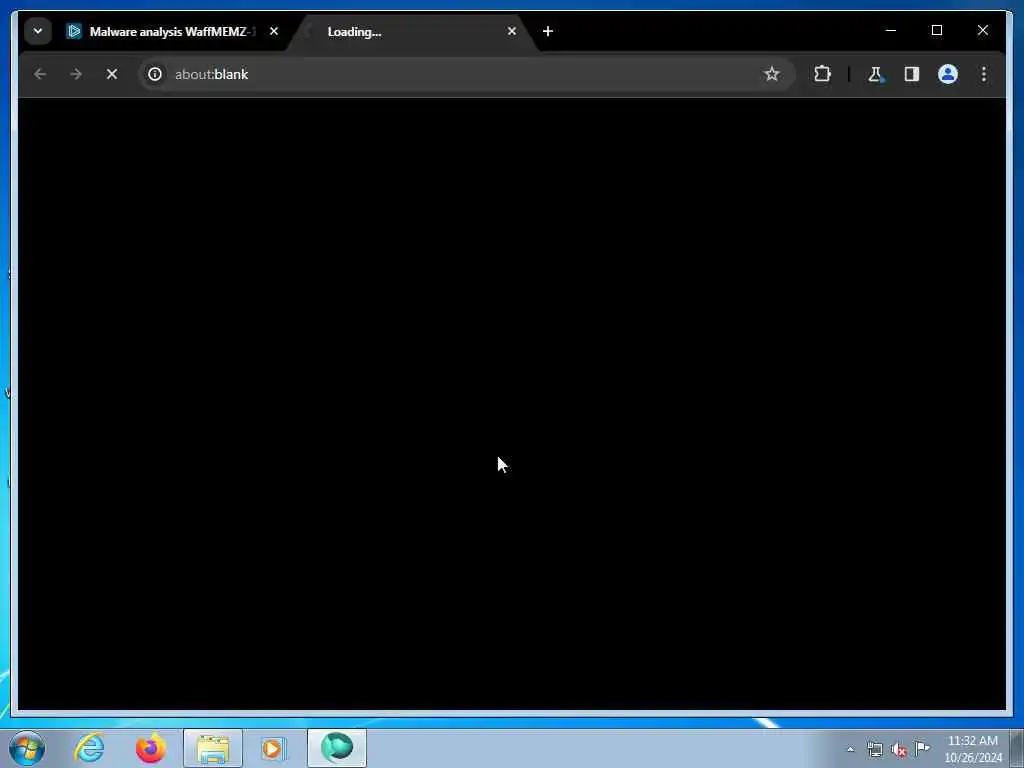Toggle the side panel
1024x768 pixels.
[x=912, y=74]
